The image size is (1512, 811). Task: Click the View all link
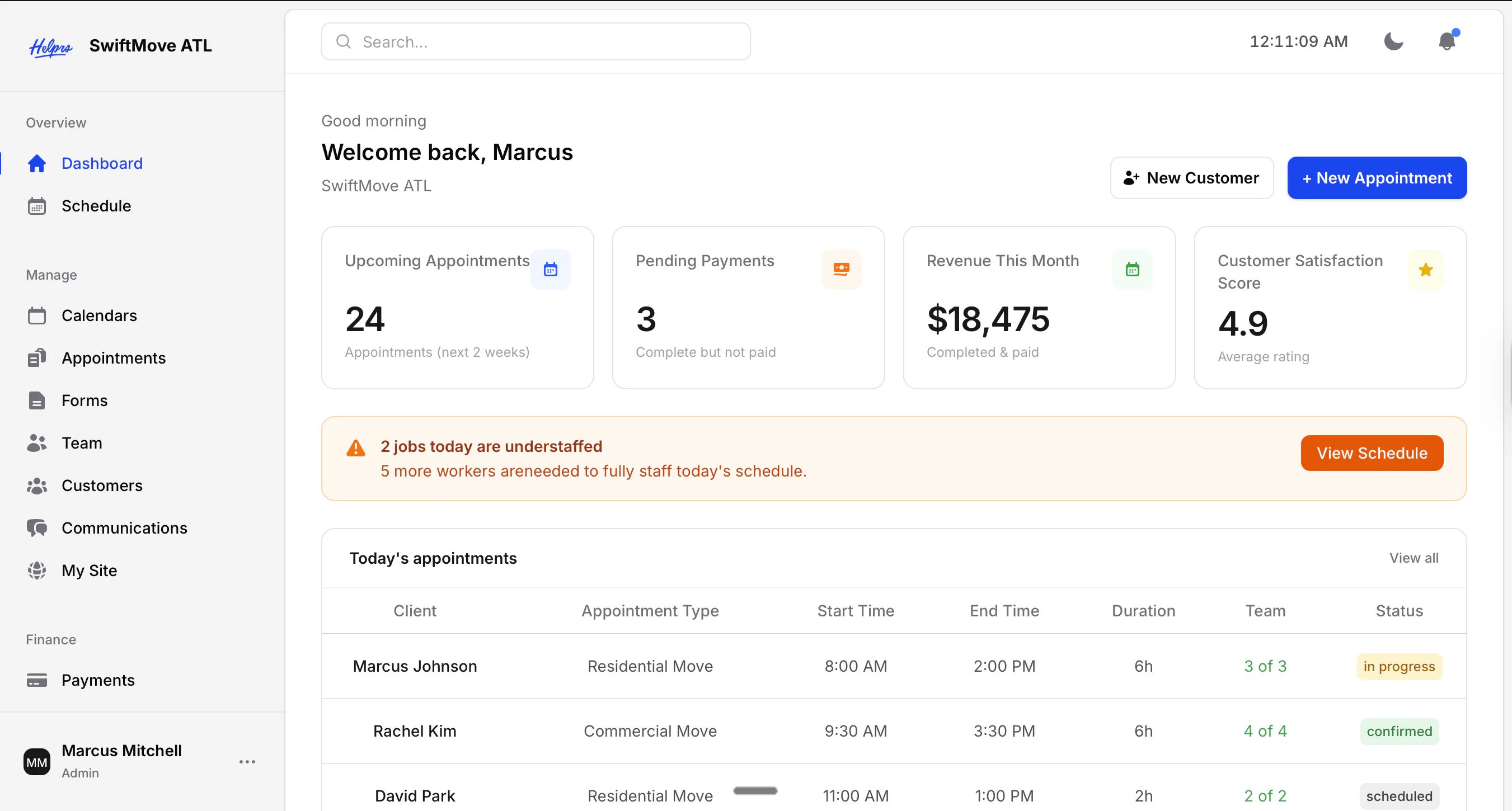pyautogui.click(x=1414, y=558)
